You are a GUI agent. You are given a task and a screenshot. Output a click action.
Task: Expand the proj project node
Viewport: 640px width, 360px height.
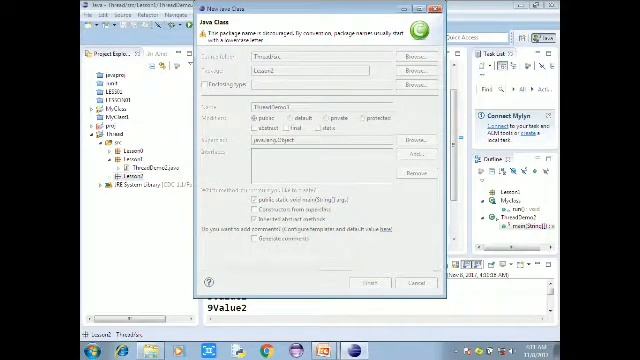coord(91,126)
